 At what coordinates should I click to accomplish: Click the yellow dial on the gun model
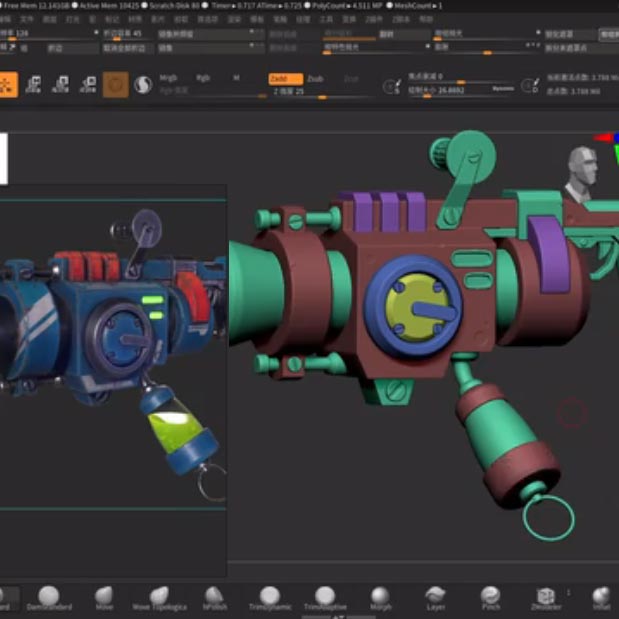click(418, 308)
